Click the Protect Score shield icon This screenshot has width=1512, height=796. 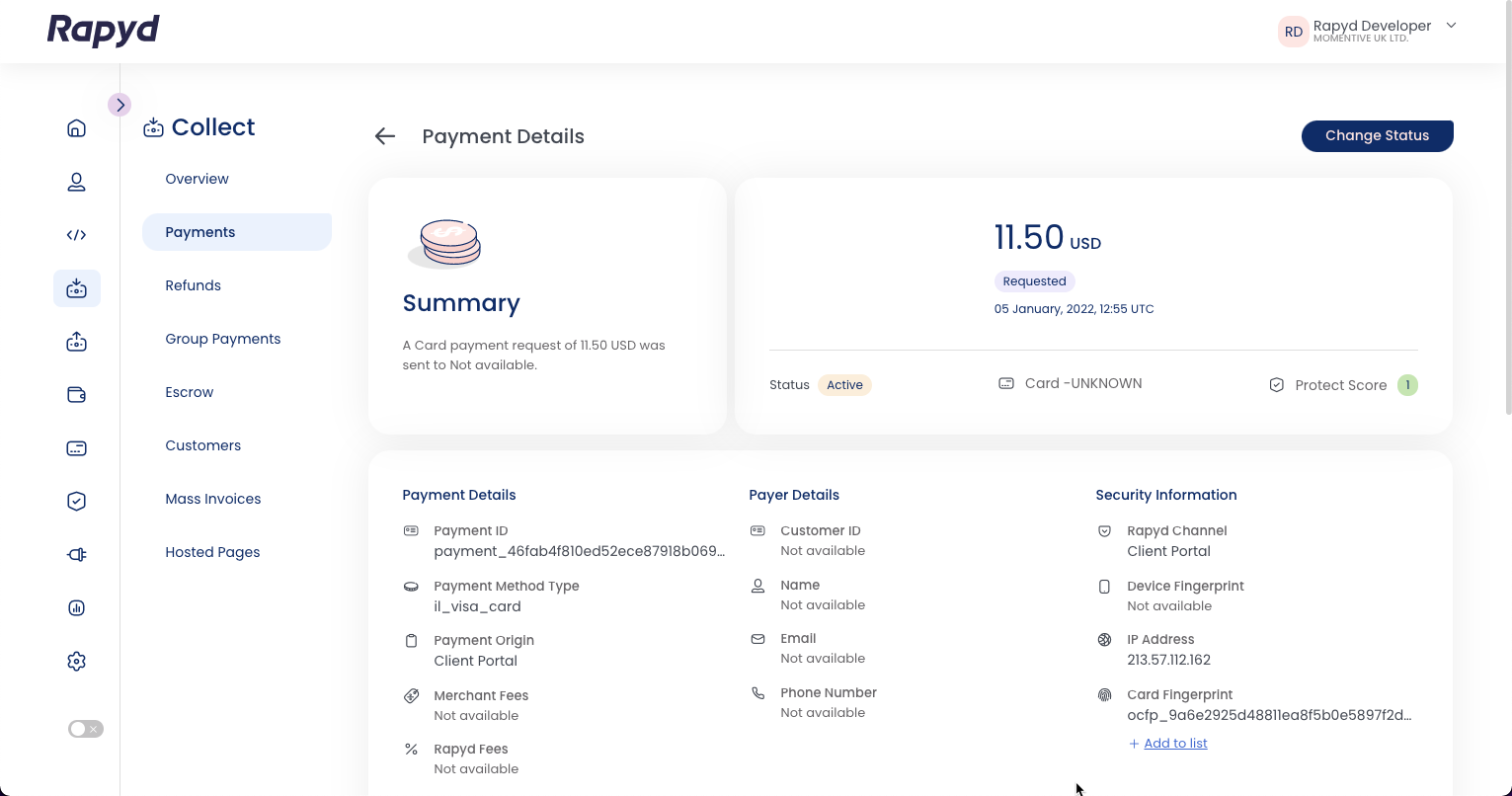(1276, 385)
